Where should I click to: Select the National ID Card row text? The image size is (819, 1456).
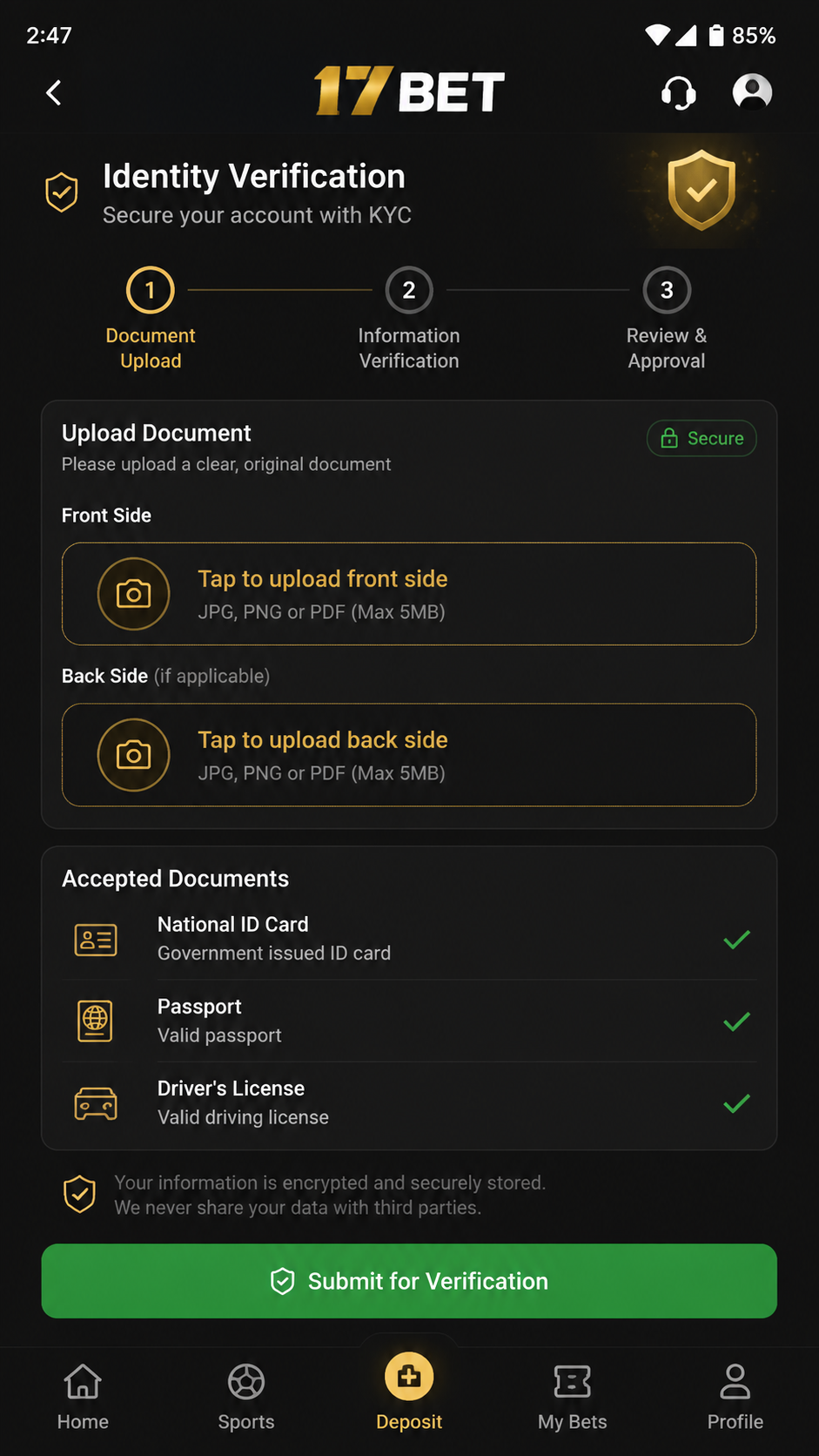[x=274, y=939]
